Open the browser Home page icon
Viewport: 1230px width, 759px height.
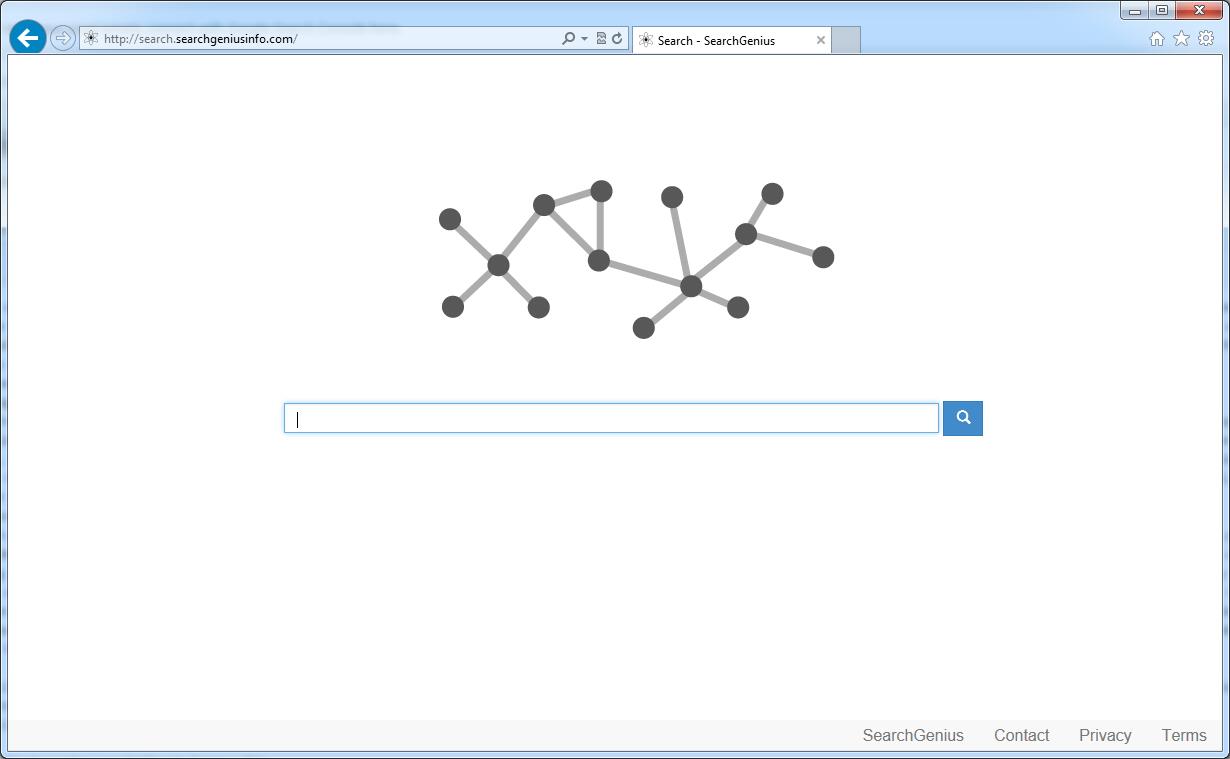tap(1156, 39)
